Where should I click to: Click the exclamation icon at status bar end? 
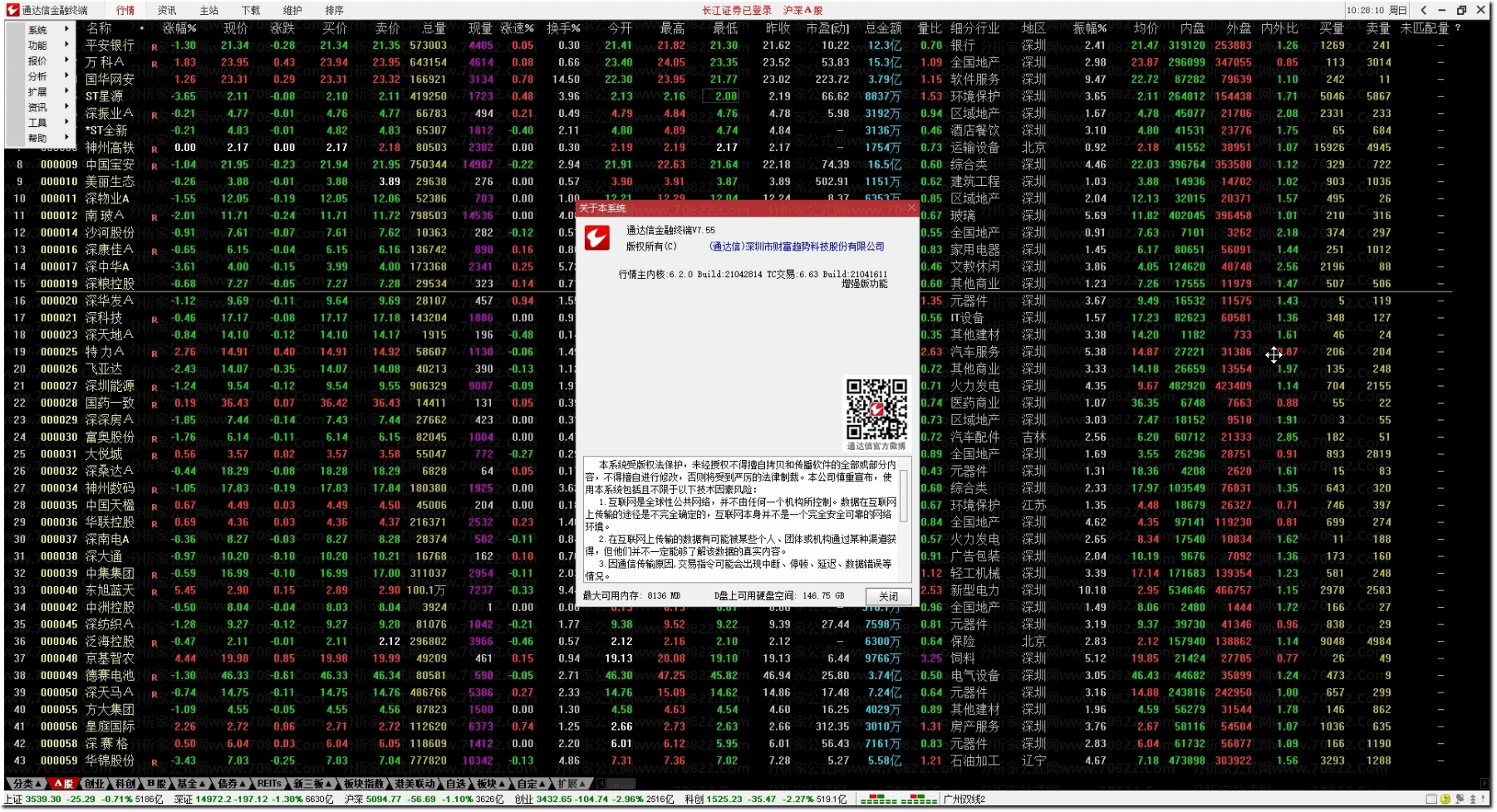click(1484, 800)
